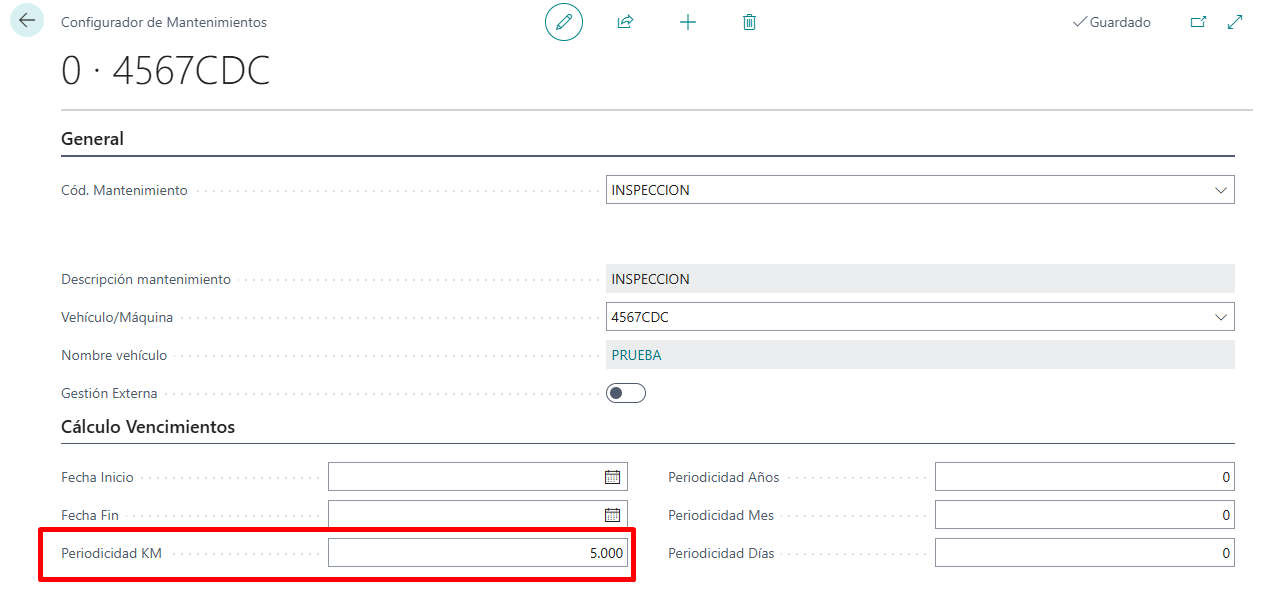1288x609 pixels.
Task: Open the Fecha Inicio calendar picker
Action: tap(613, 477)
